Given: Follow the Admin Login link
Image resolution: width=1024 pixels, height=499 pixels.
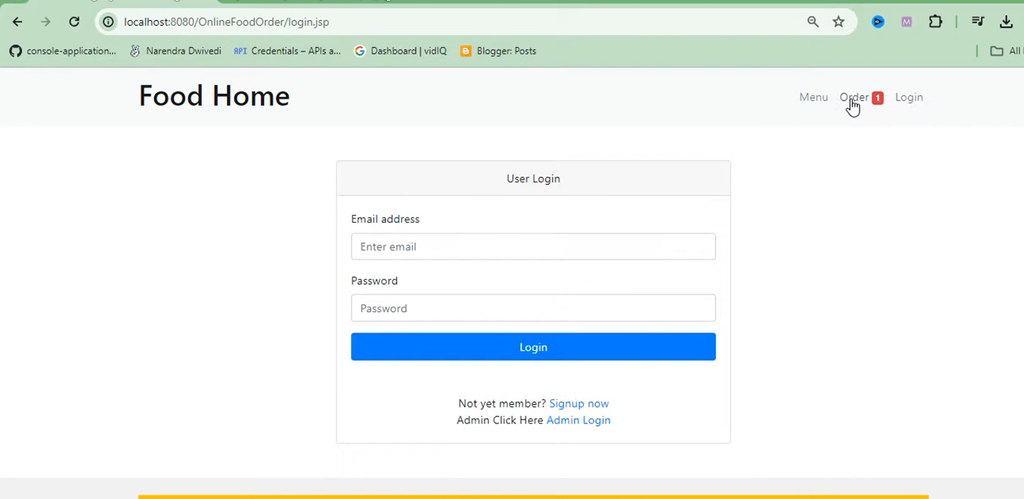Looking at the screenshot, I should pyautogui.click(x=579, y=420).
